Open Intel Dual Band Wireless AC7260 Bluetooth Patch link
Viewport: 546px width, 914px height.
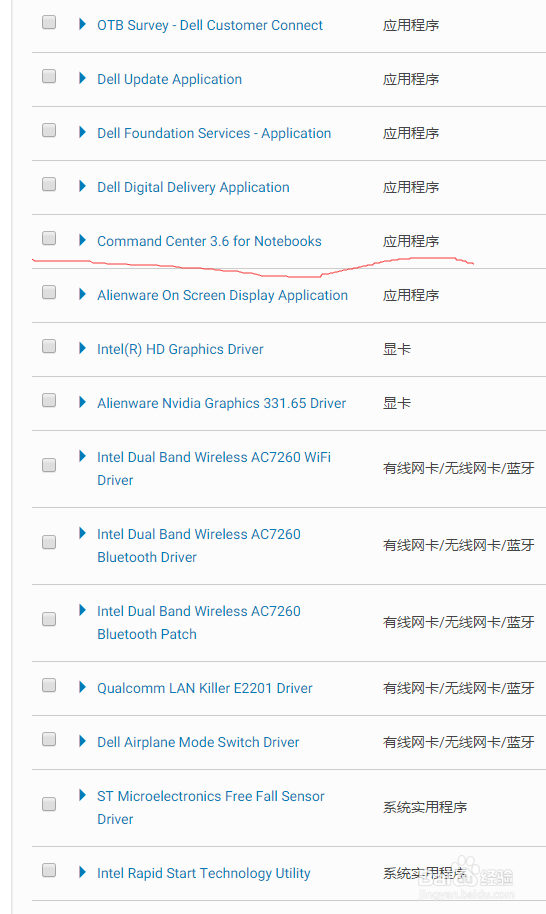[x=199, y=623]
